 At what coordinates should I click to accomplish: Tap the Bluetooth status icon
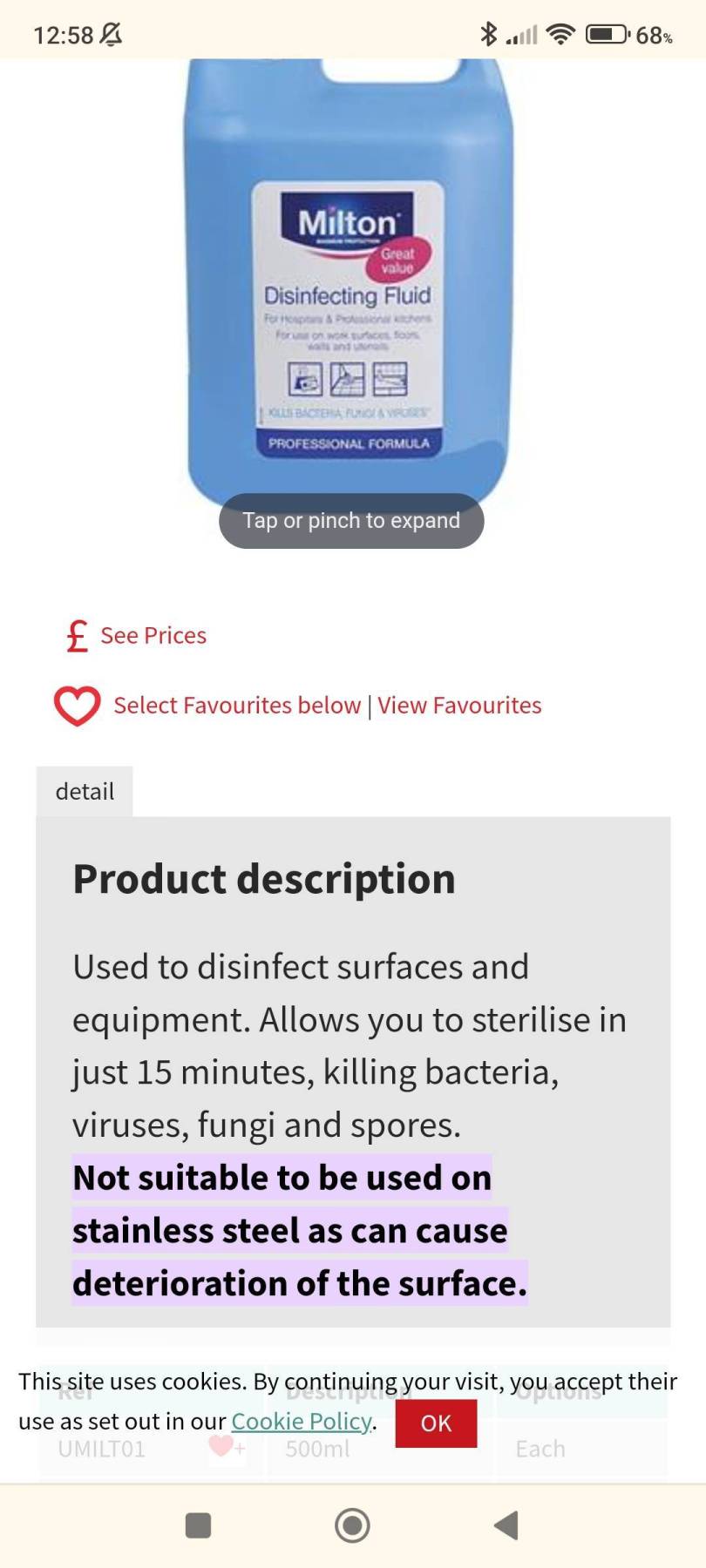pos(489,35)
